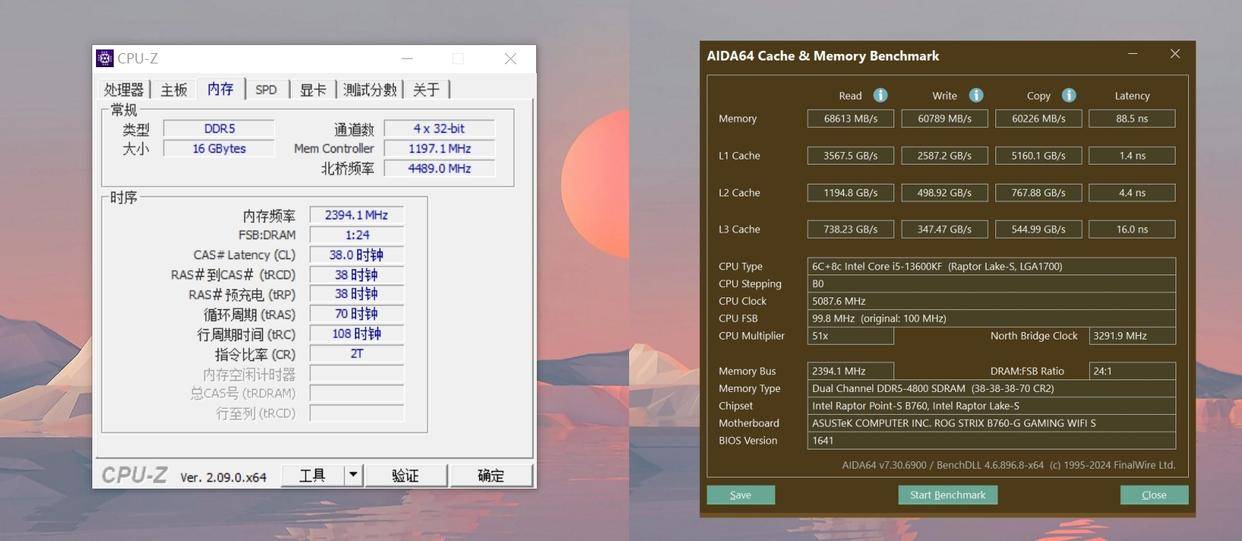Open the 关于 tab in CPU-Z

coord(426,89)
